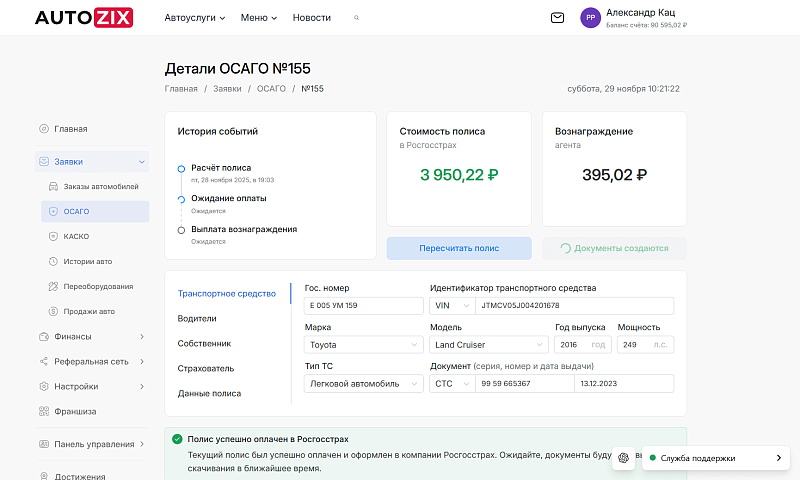The width and height of the screenshot is (800, 480).
Task: Open the Меню dropdown in header
Action: coord(259,18)
